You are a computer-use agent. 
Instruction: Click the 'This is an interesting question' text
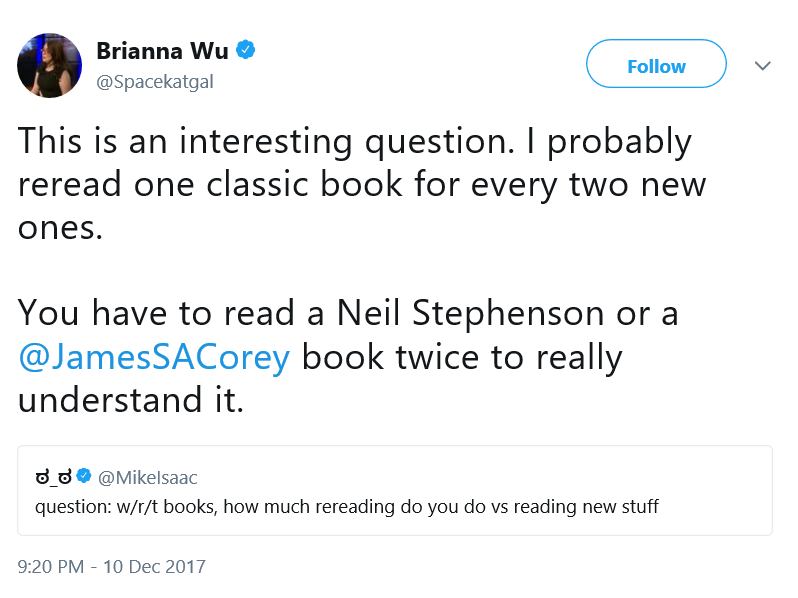(266, 141)
